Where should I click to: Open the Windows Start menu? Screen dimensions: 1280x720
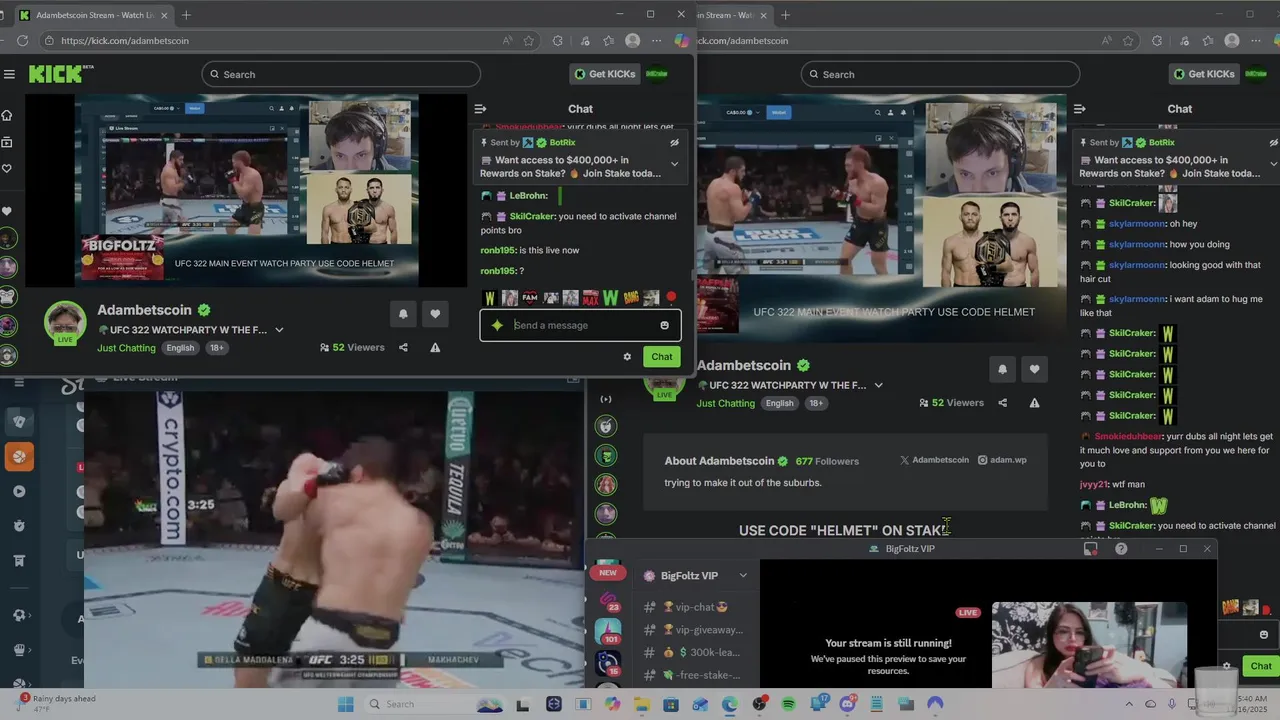[346, 704]
